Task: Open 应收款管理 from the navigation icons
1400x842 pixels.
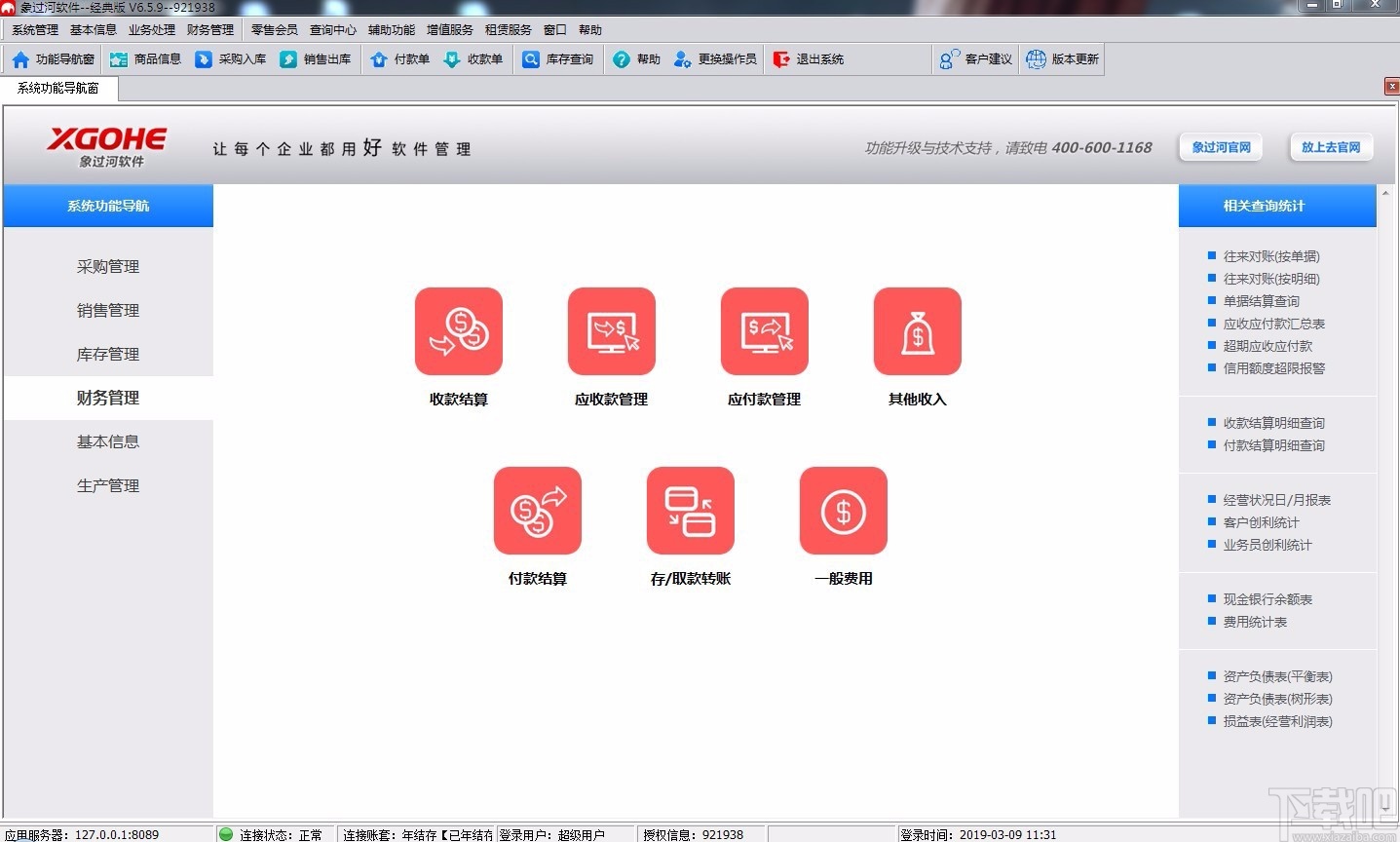Action: pyautogui.click(x=611, y=331)
